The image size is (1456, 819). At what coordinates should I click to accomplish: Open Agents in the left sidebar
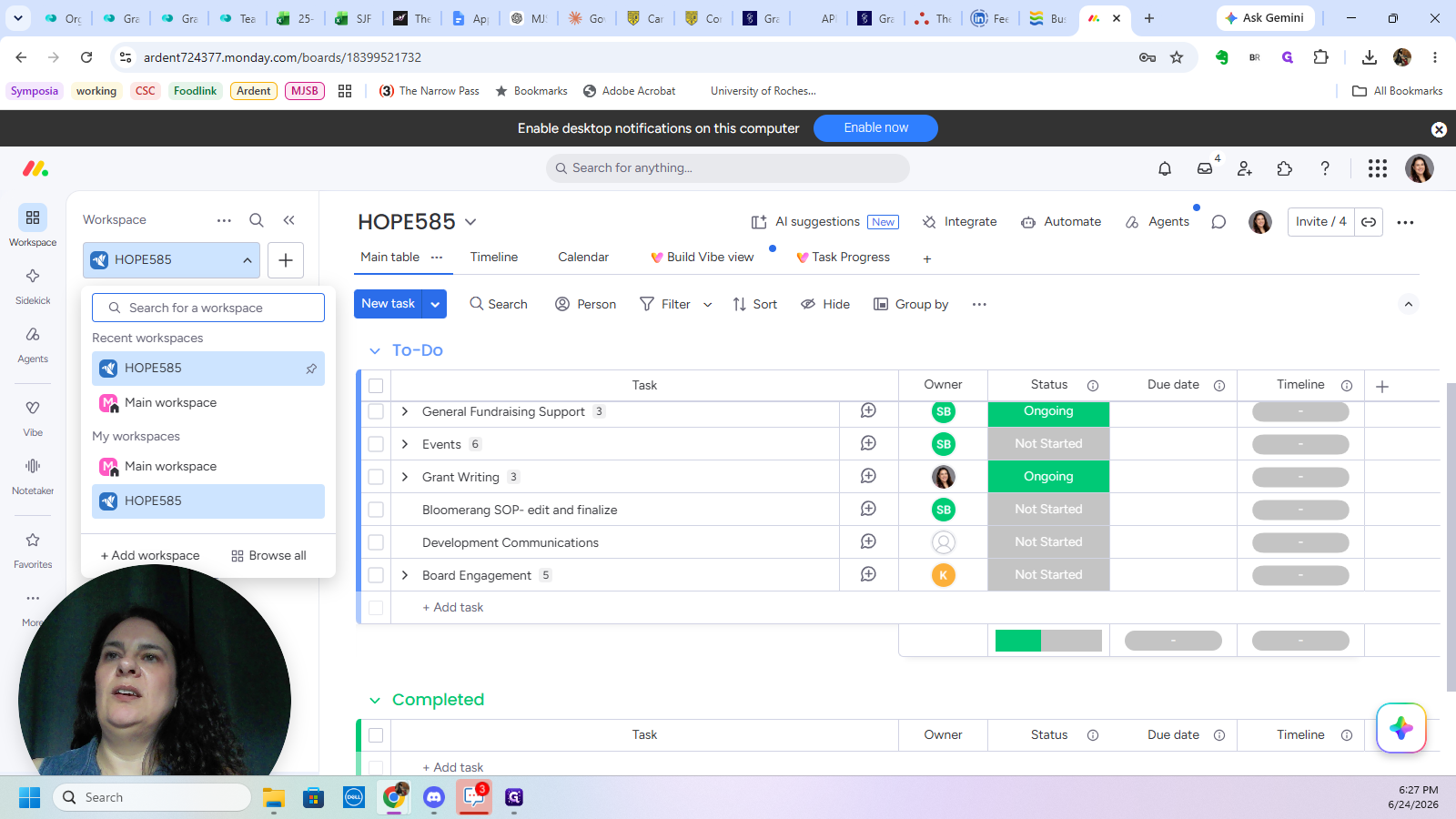point(33,343)
